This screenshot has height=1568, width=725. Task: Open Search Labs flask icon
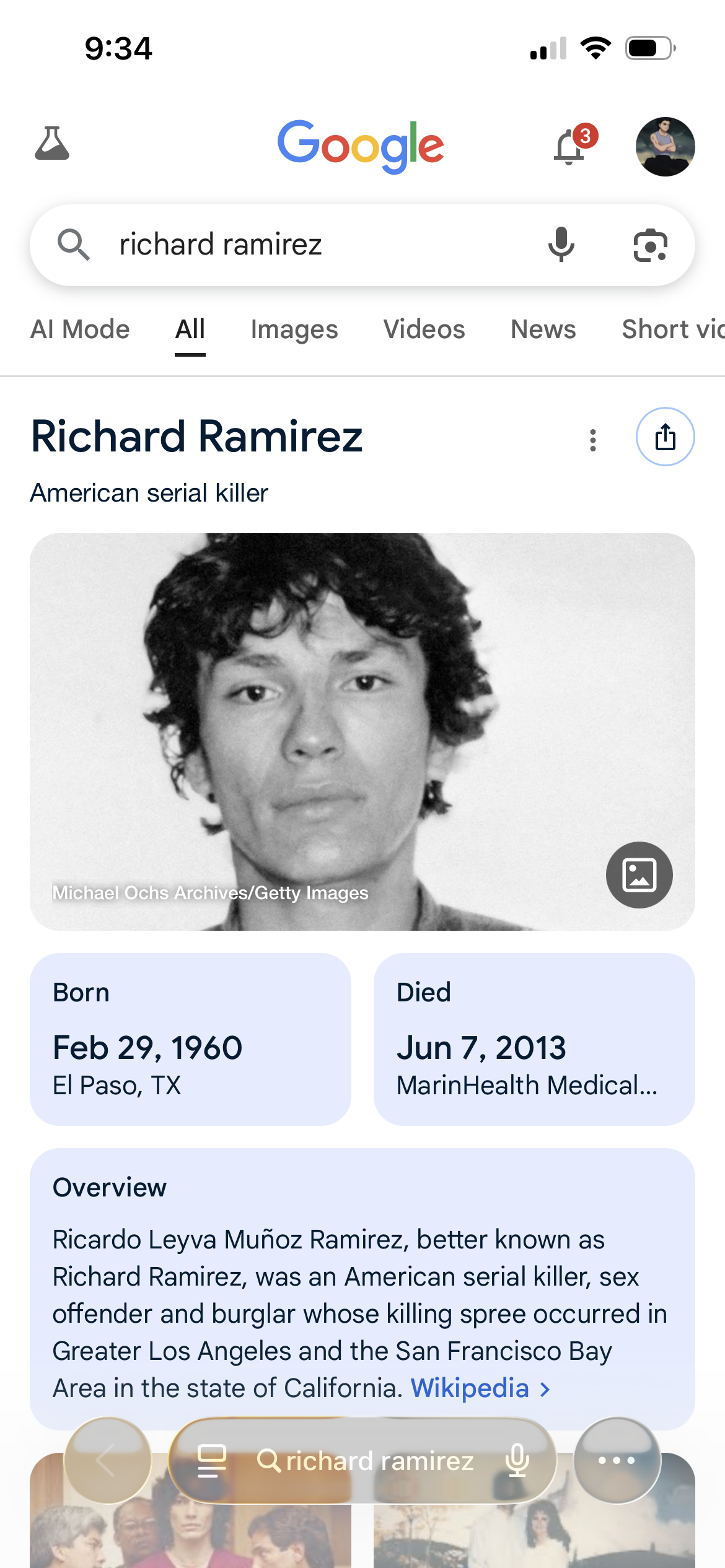pos(52,144)
